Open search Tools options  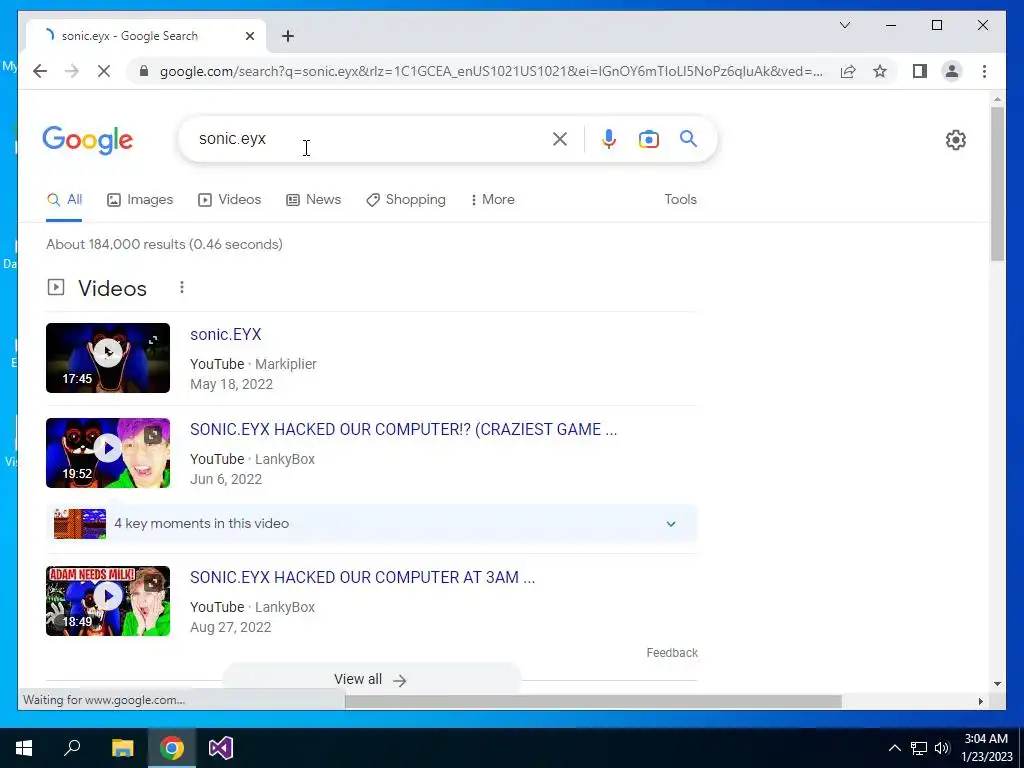tap(680, 200)
